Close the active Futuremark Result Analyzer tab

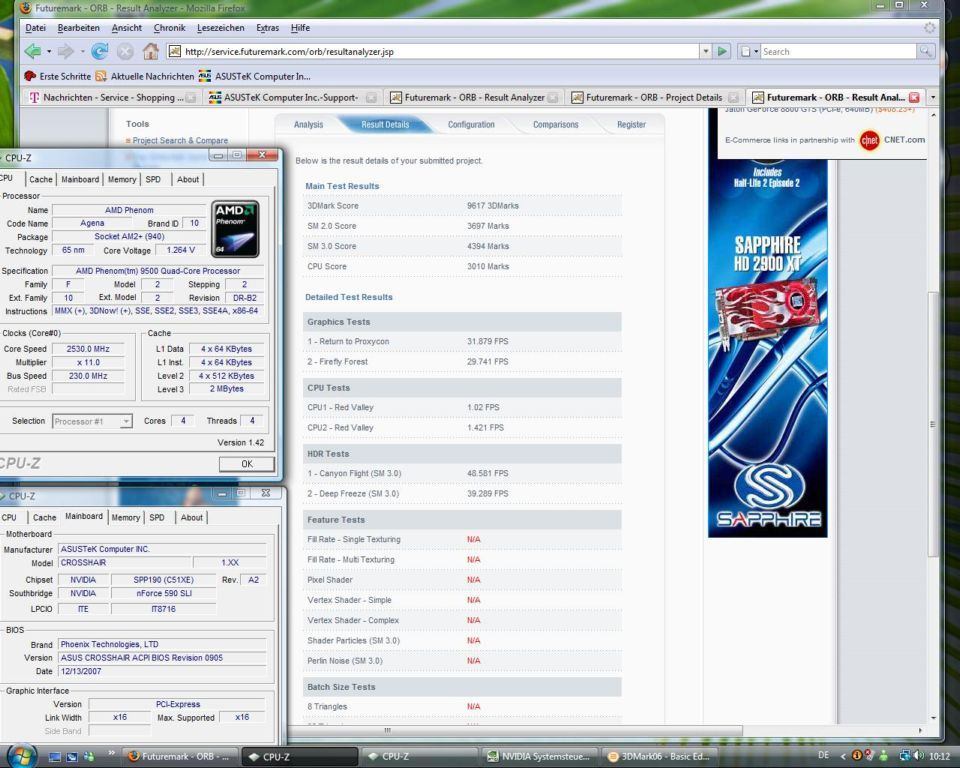pyautogui.click(x=914, y=97)
